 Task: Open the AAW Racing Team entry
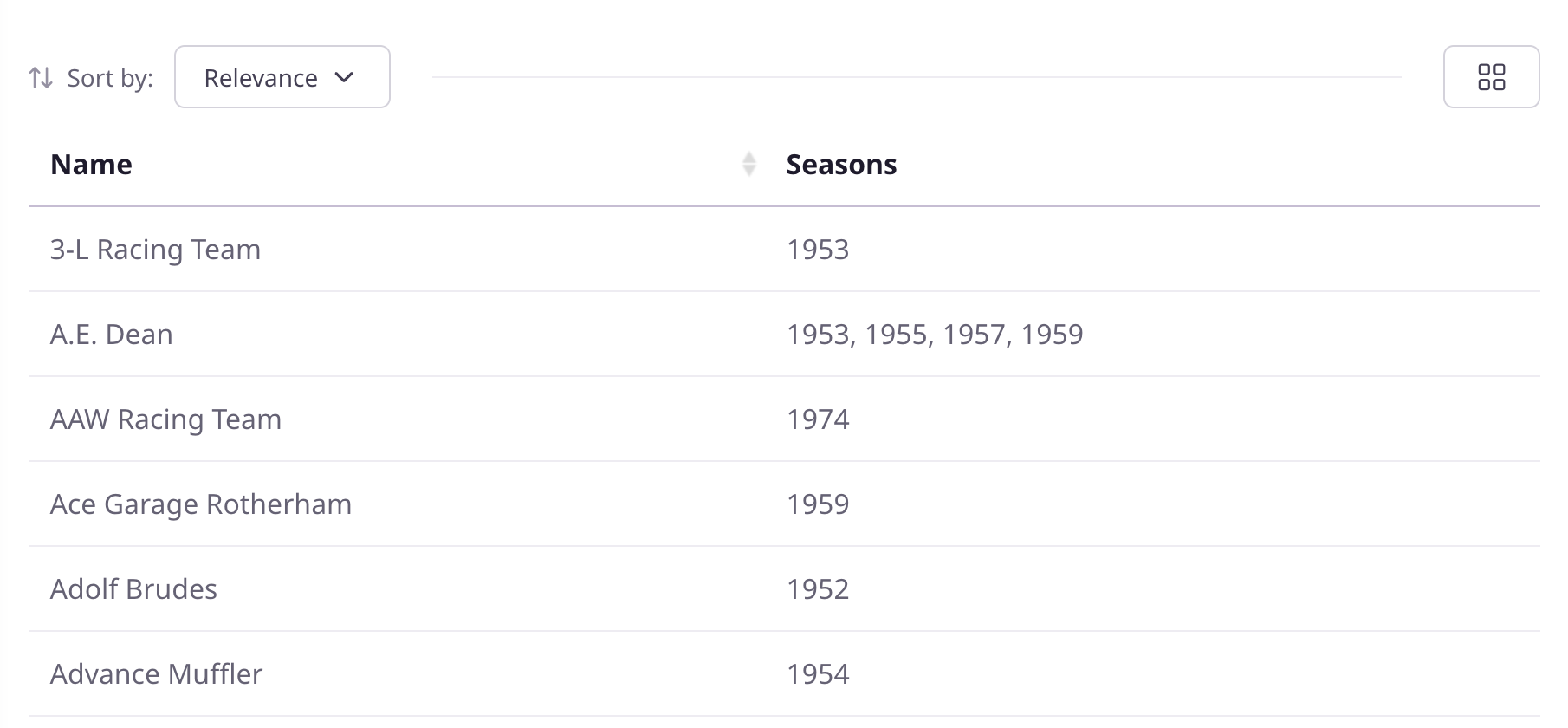pos(165,419)
